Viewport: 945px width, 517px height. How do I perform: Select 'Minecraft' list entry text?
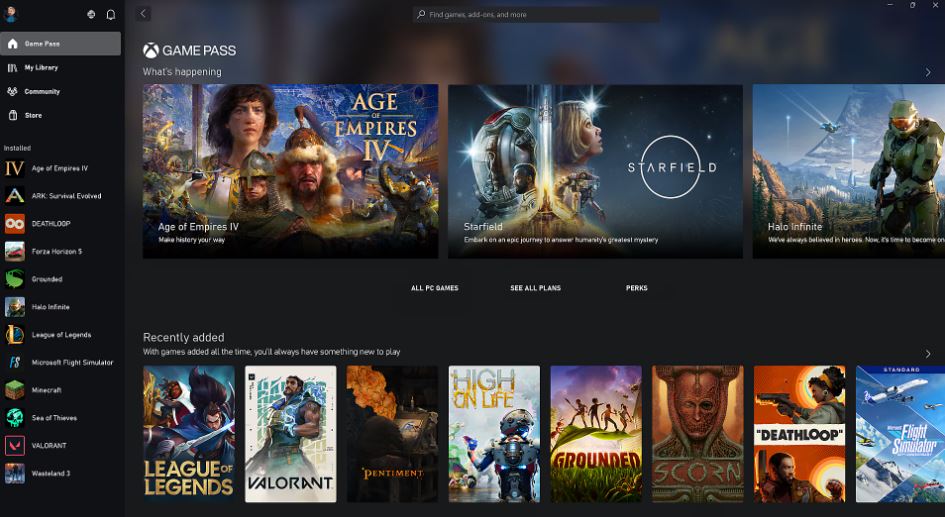46,390
